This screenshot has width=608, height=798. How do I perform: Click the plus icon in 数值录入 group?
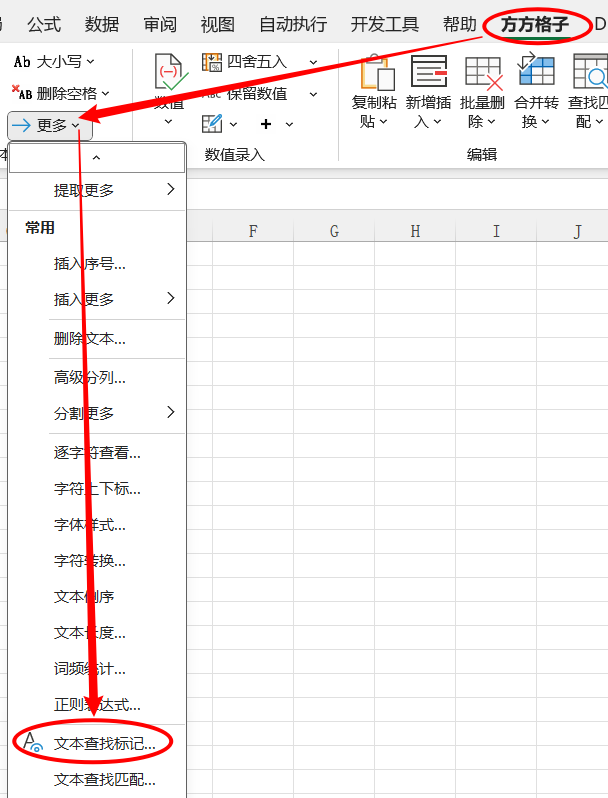(x=266, y=124)
